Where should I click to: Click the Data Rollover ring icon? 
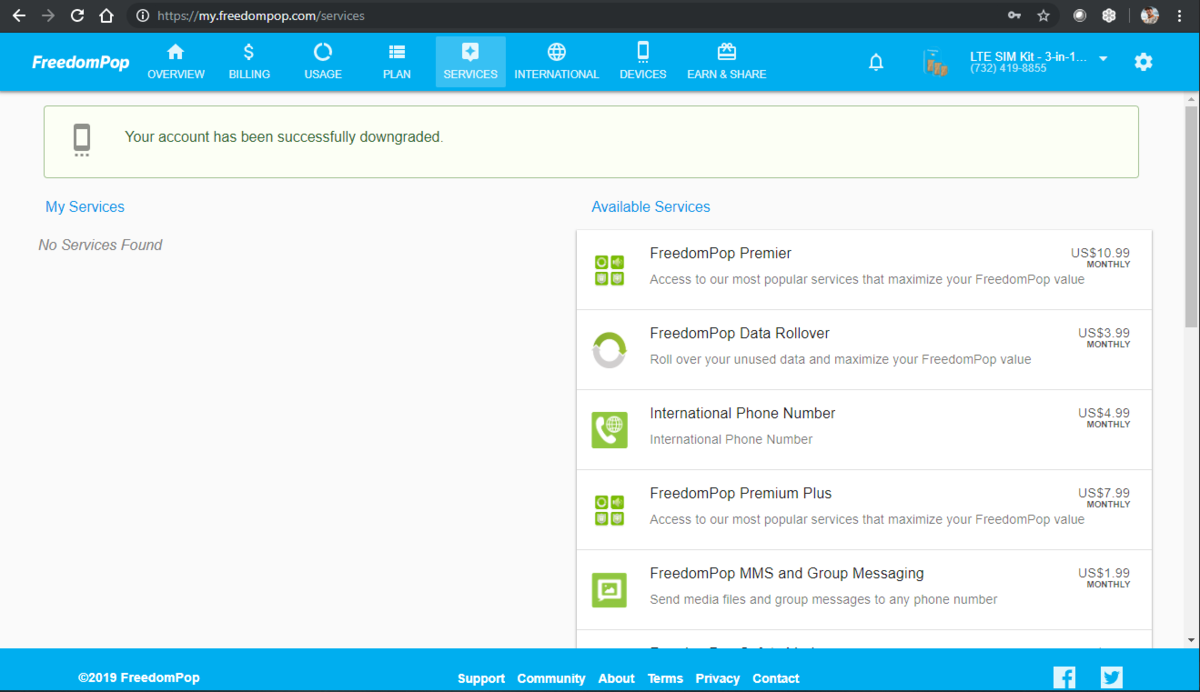(610, 350)
